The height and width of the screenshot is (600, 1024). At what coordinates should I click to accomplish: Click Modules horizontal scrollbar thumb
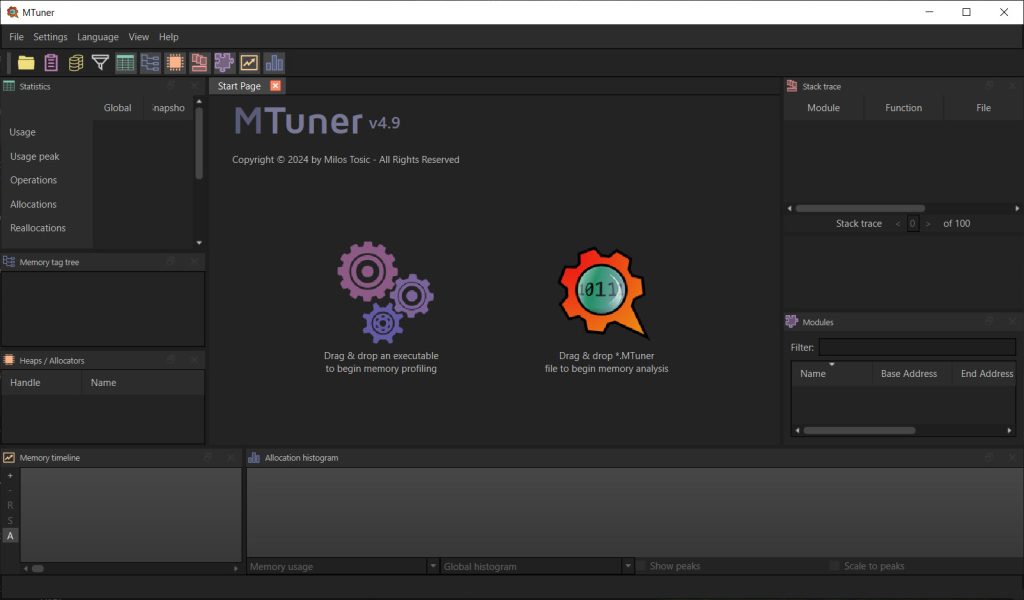click(x=859, y=431)
